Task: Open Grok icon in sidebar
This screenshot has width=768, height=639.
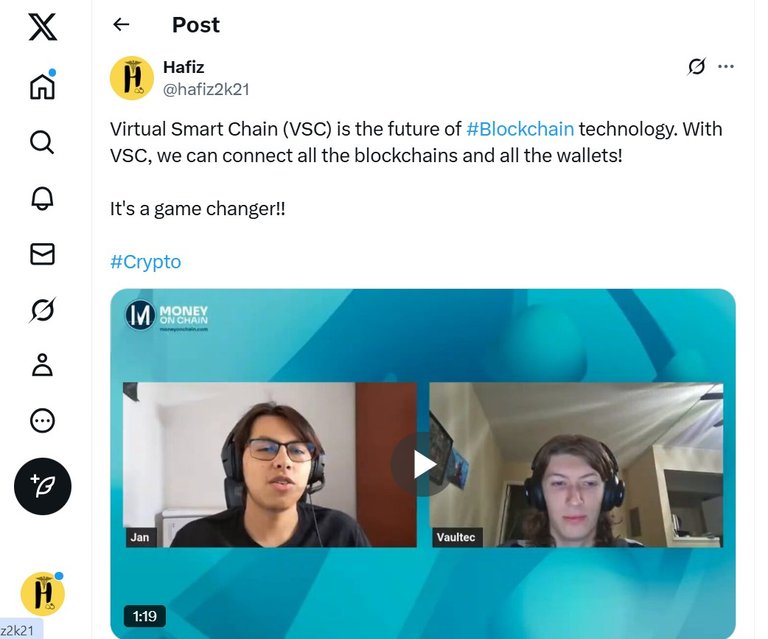Action: point(43,310)
